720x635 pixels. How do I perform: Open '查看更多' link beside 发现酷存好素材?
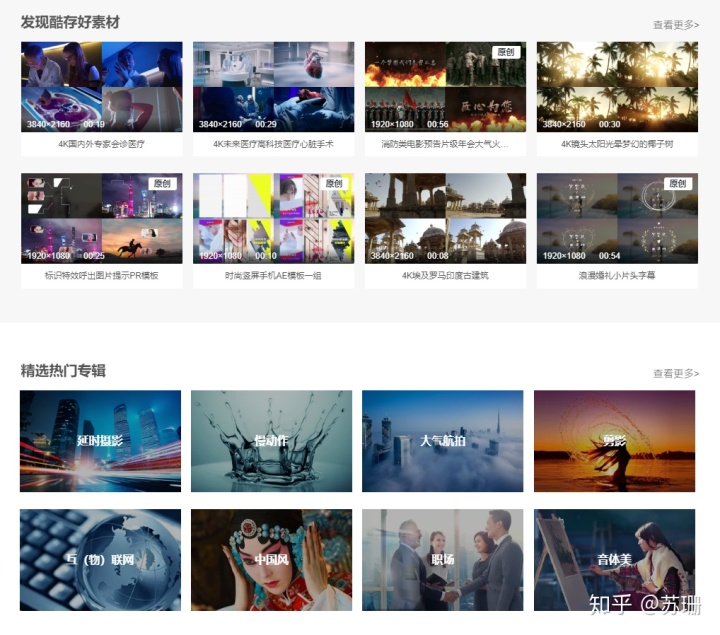(x=675, y=25)
